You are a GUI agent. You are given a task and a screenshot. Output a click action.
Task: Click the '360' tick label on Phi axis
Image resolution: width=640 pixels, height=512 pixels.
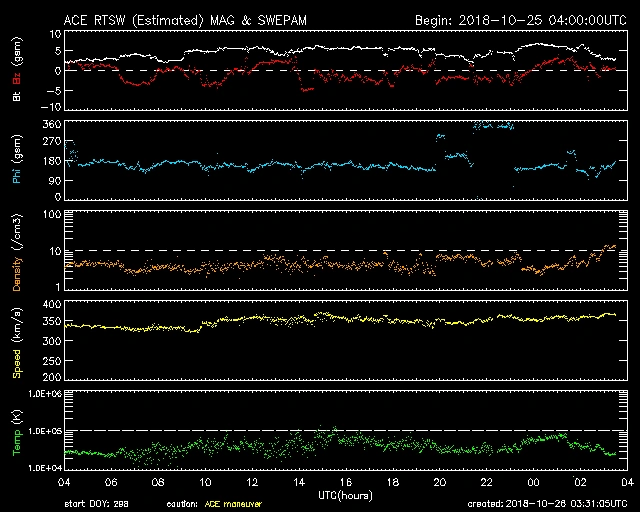[x=52, y=124]
